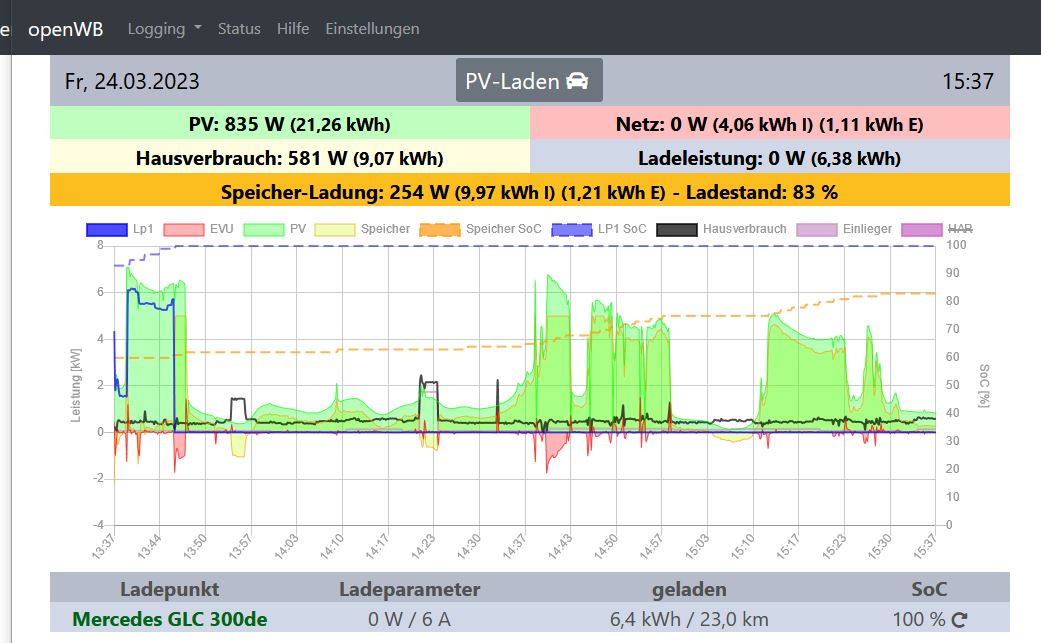This screenshot has width=1041, height=643.
Task: Open the Hilfe menu item
Action: tap(293, 29)
